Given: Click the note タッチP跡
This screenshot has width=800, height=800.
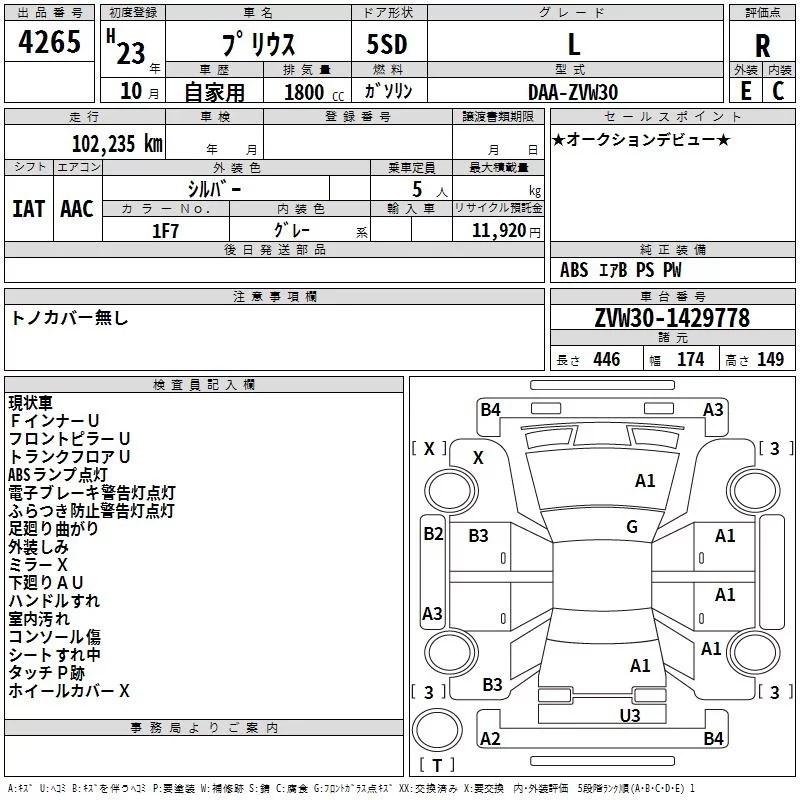Looking at the screenshot, I should [46, 673].
